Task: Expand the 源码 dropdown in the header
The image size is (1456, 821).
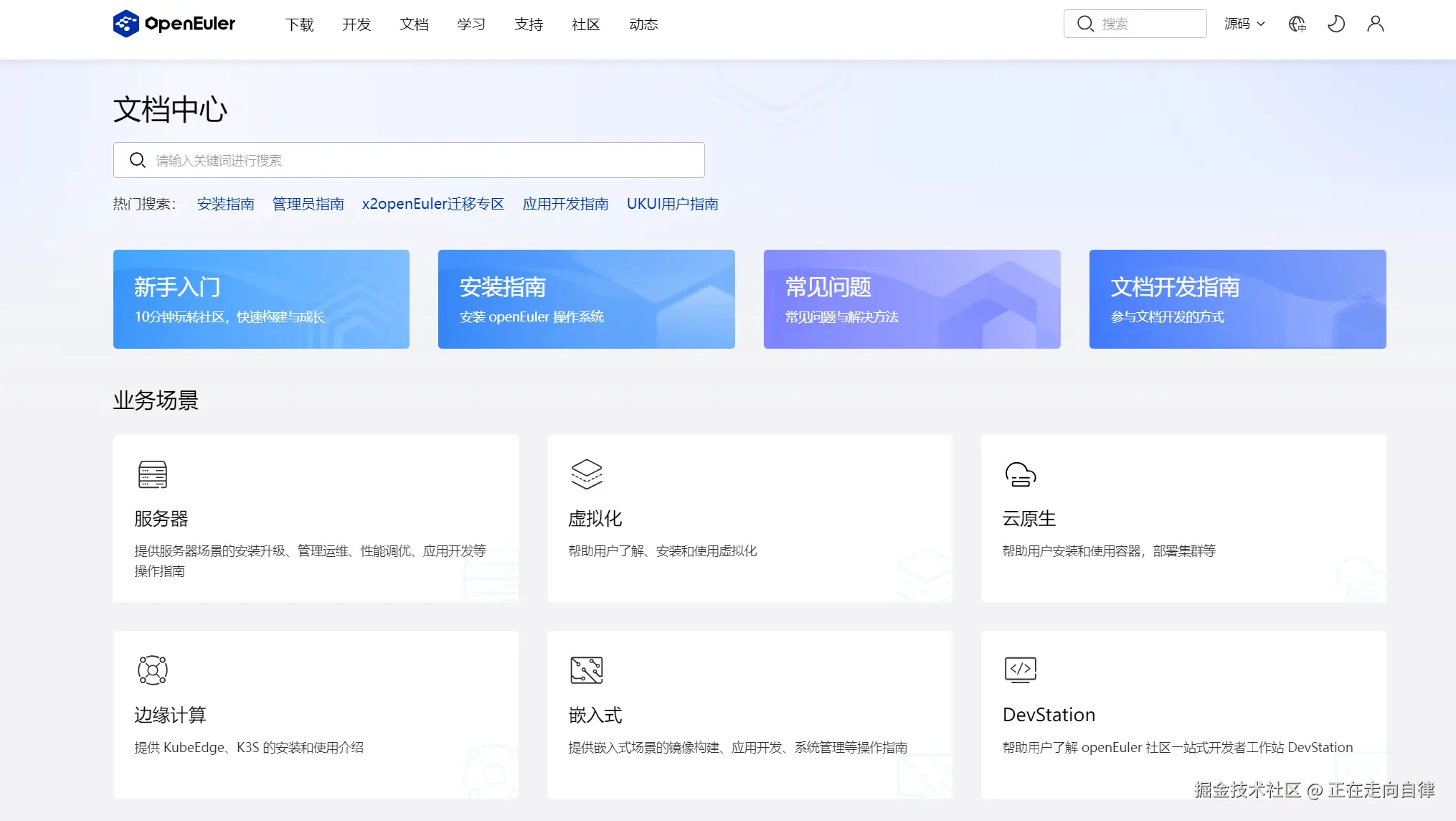Action: coord(1244,24)
